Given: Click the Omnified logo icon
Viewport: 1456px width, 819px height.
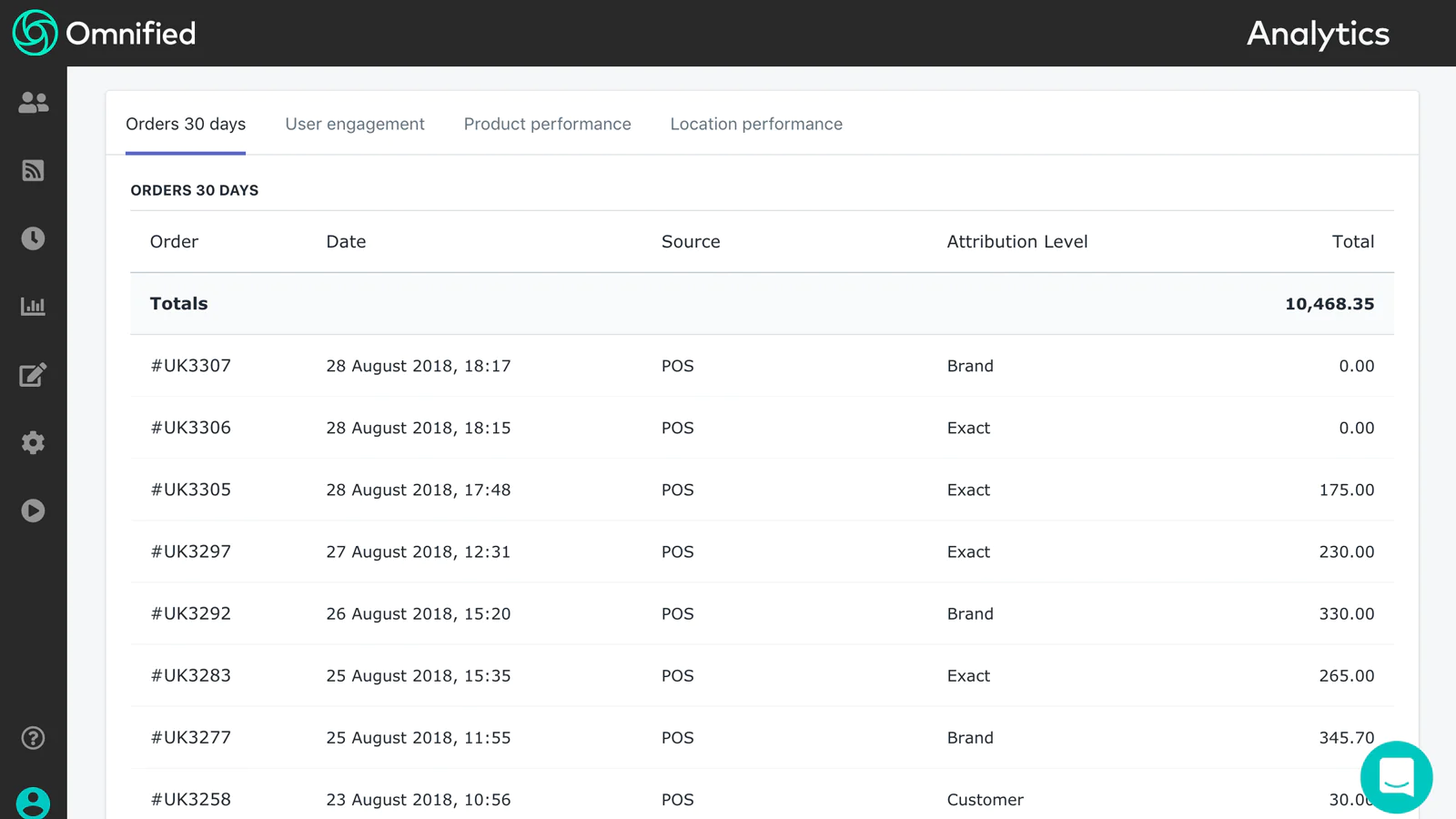Looking at the screenshot, I should click(x=35, y=33).
